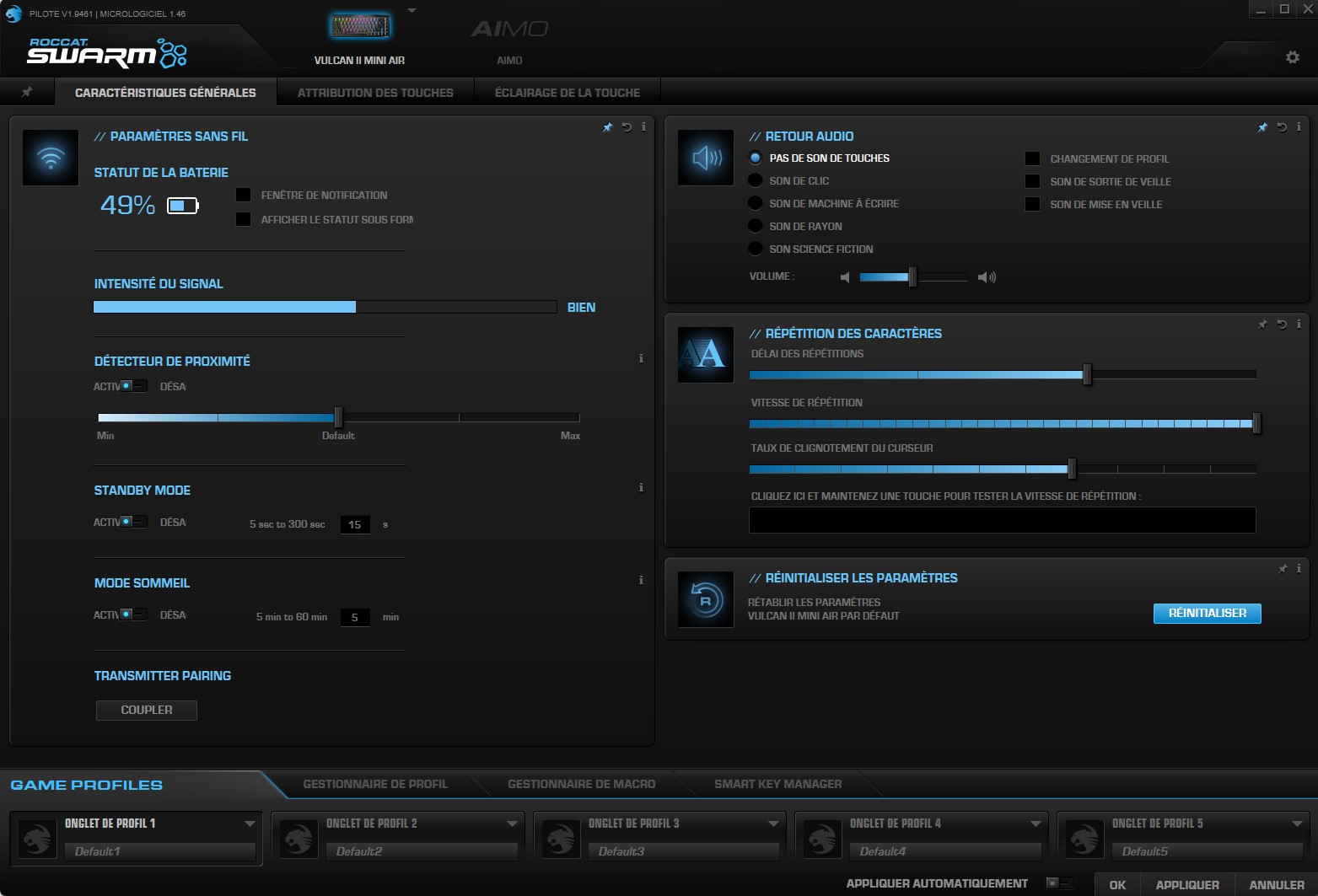
Task: Click the loud volume speaker icon
Action: [x=987, y=277]
